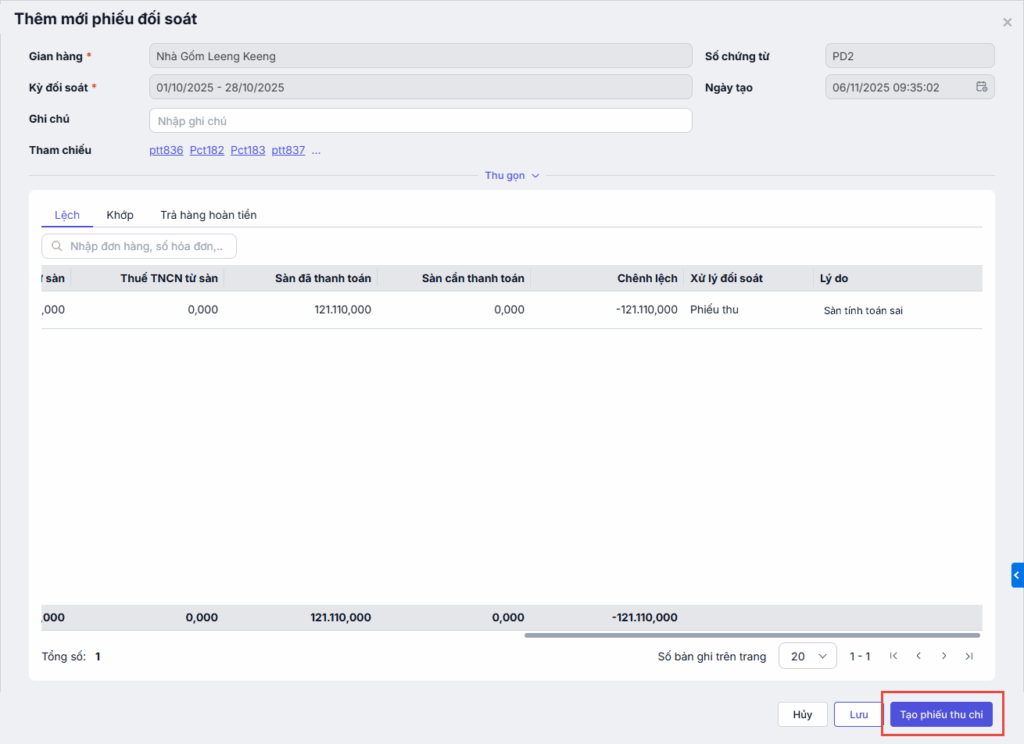
Task: Click Tạo phiếu thu chi button
Action: [940, 714]
